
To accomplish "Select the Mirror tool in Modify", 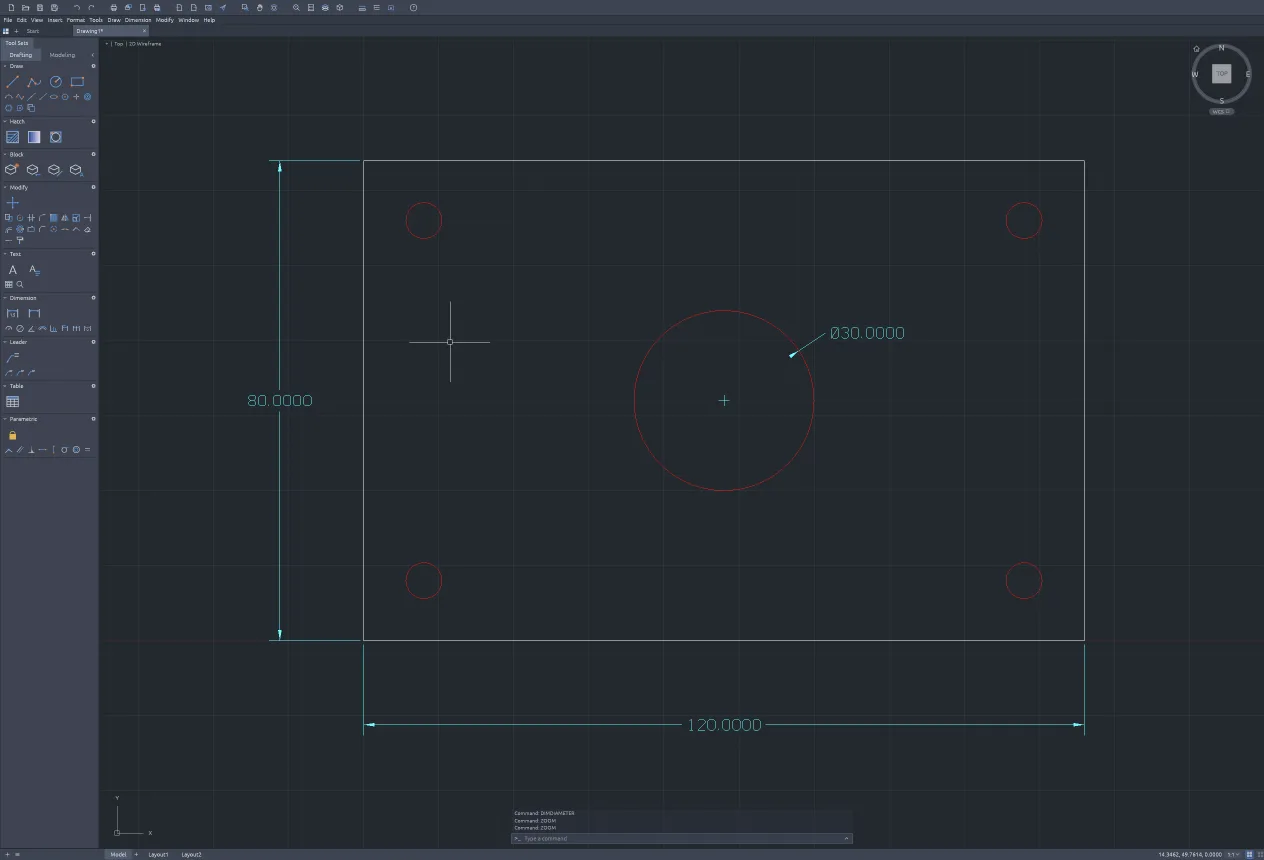I will (65, 217).
